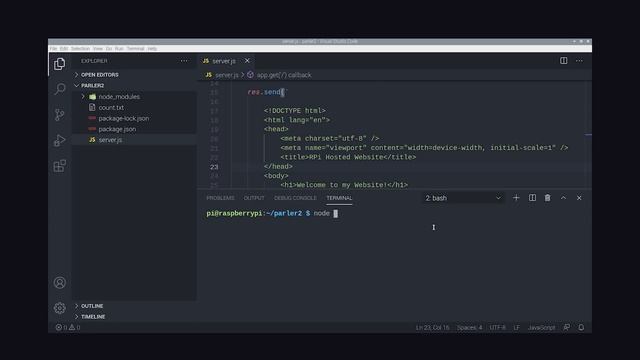The width and height of the screenshot is (640, 360).
Task: Open the Edit menu
Action: (64, 49)
